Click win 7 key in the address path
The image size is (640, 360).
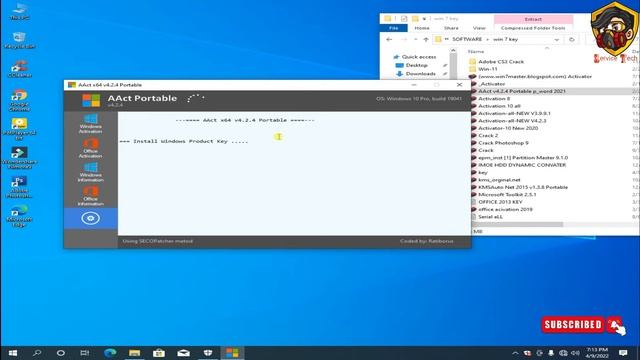coord(505,39)
